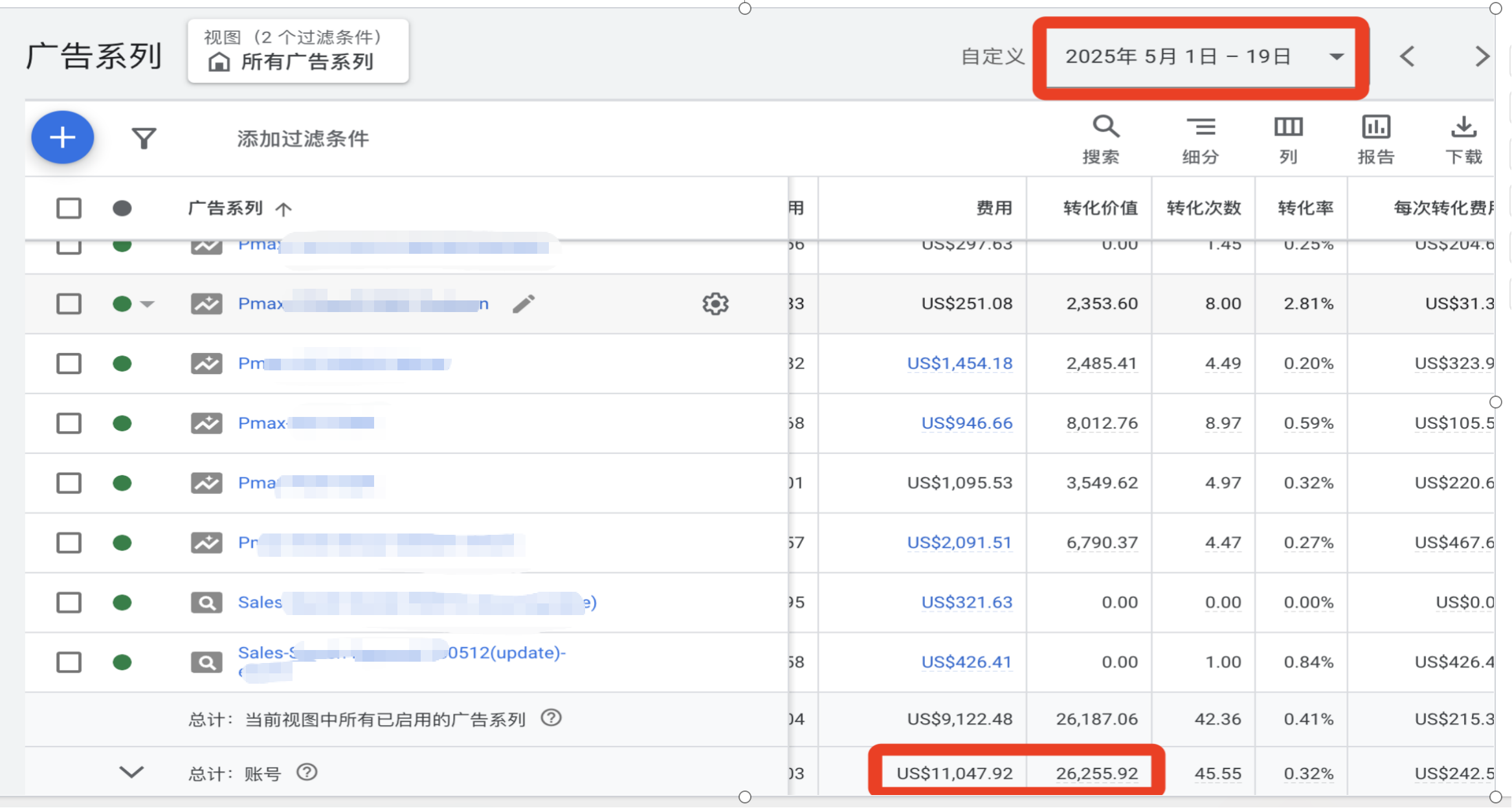Expand the 总计:账号 summary row chevron

(131, 772)
